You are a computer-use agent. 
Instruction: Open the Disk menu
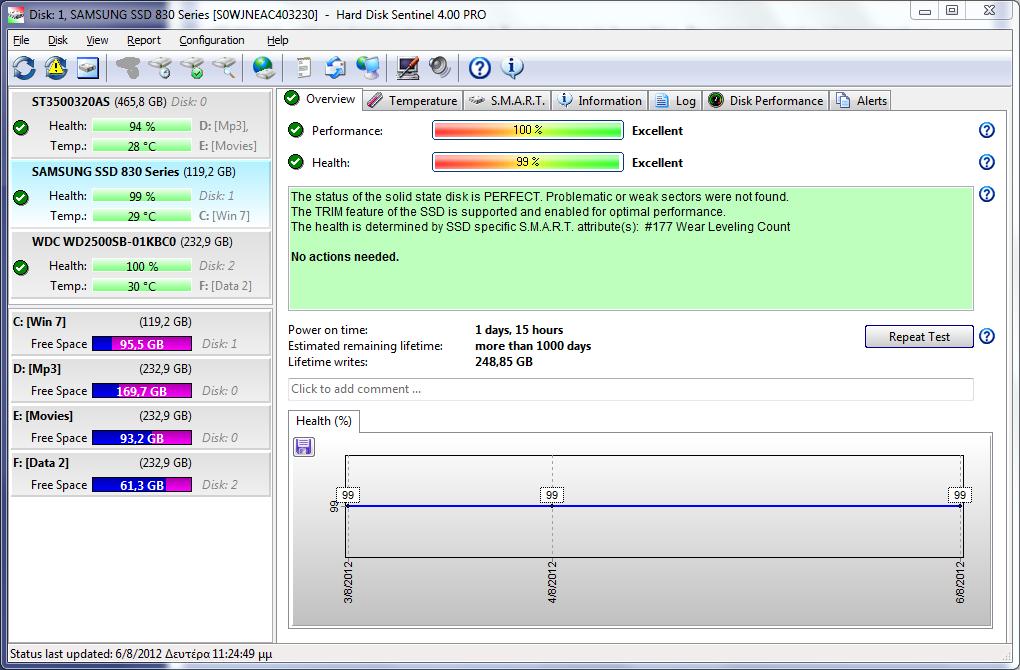57,40
